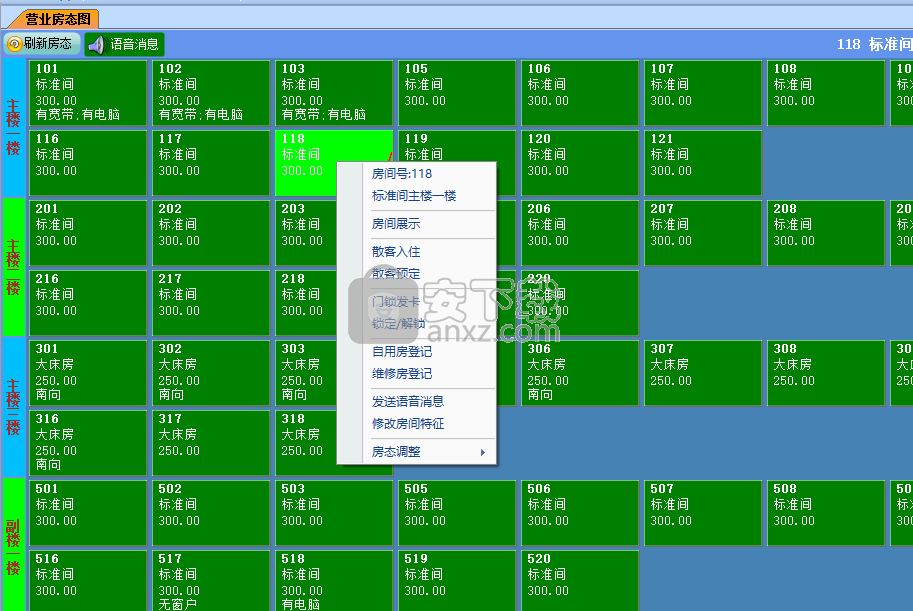Image resolution: width=913 pixels, height=611 pixels.
Task: Switch to the 营业房态图 tab
Action: coord(57,19)
